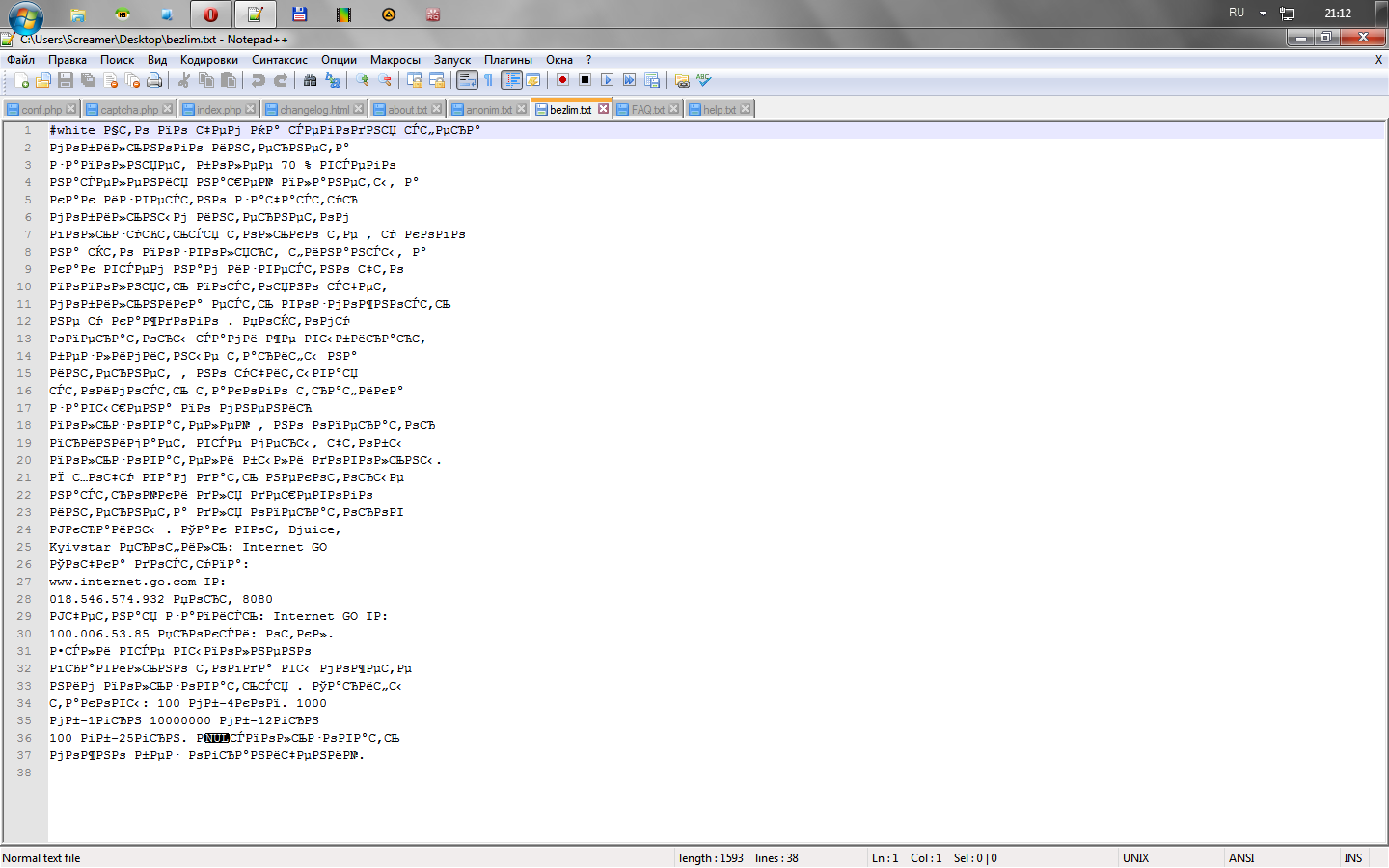Click the Print toolbar icon

(x=154, y=81)
